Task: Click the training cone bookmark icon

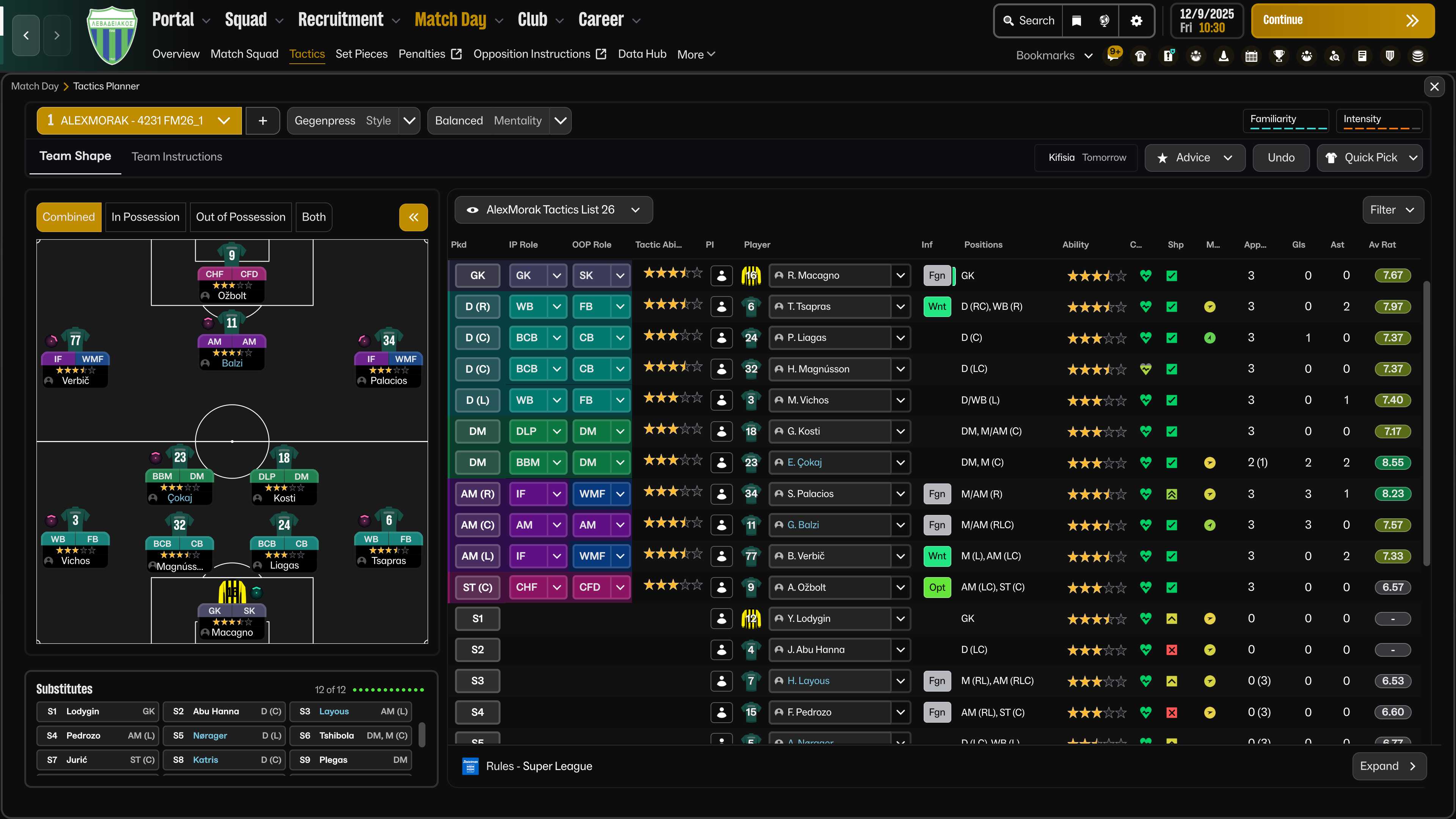Action: 1223,55
